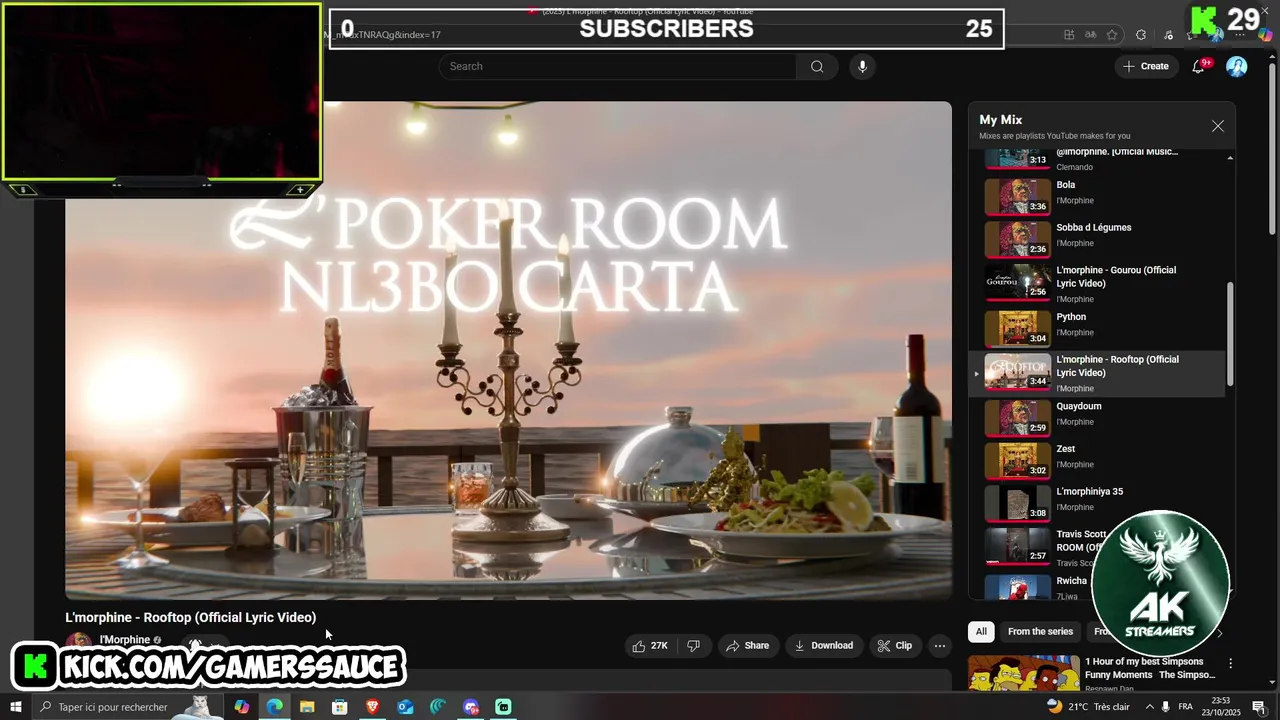
Task: Open Copilot from the taskbar
Action: click(x=241, y=707)
